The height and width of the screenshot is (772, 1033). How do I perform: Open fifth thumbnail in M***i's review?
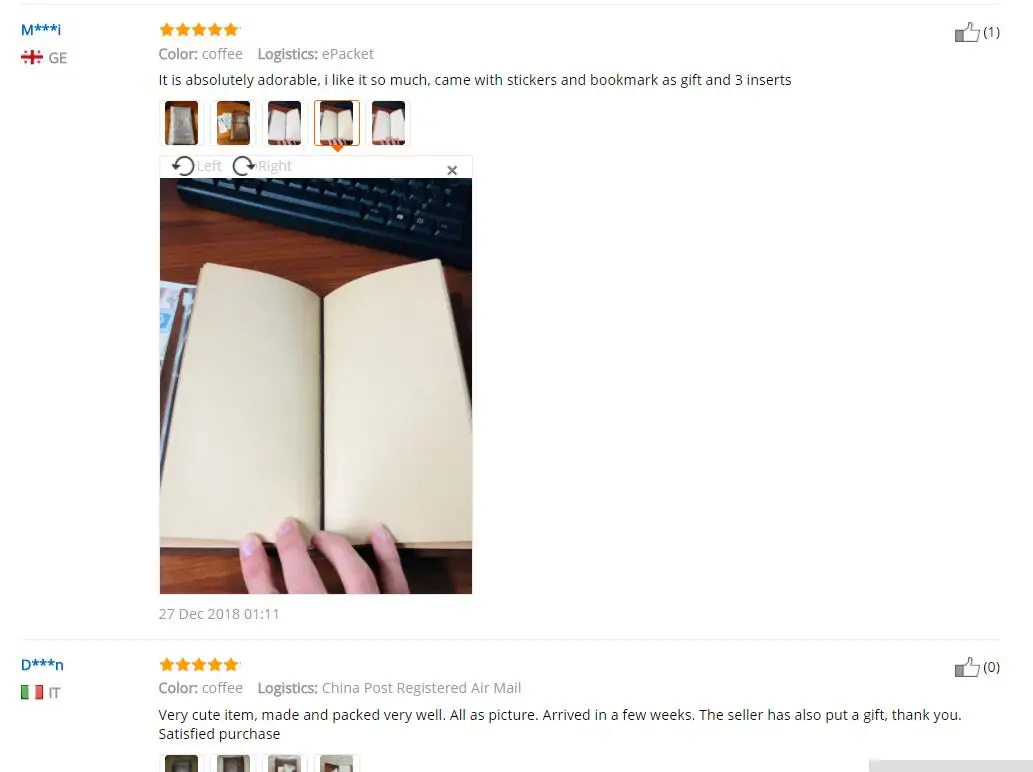(389, 123)
